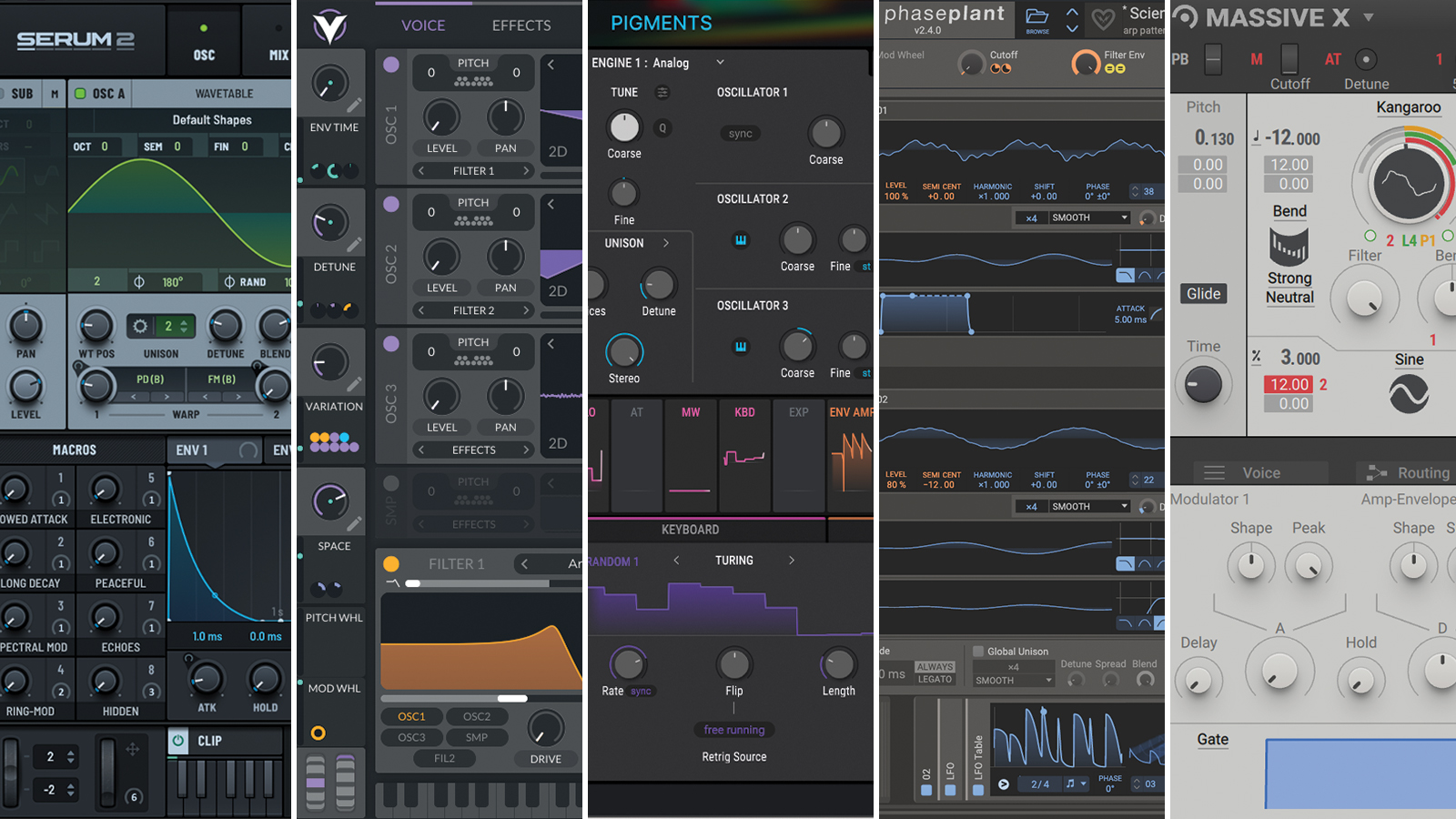Click Massive X AT aftertouch circle icon

tap(1365, 60)
